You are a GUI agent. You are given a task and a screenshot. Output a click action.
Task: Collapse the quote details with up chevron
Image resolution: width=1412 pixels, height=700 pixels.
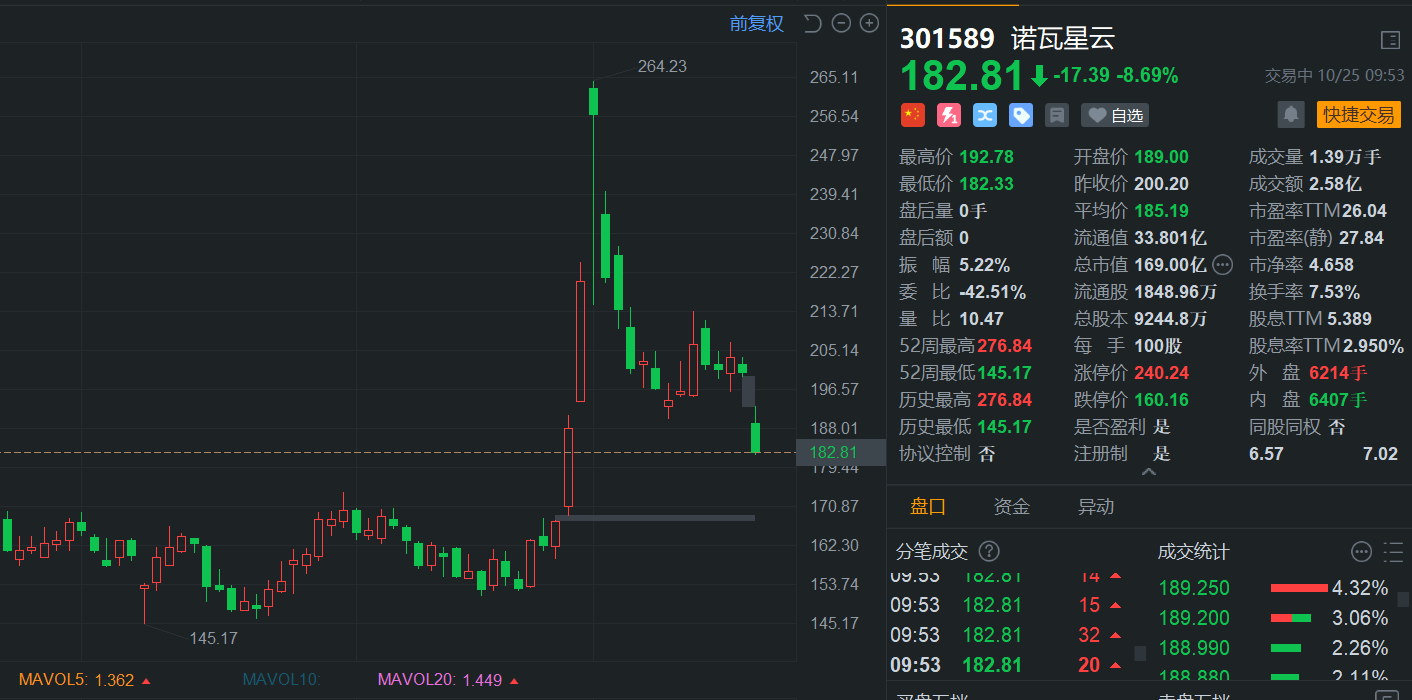pos(1148,471)
